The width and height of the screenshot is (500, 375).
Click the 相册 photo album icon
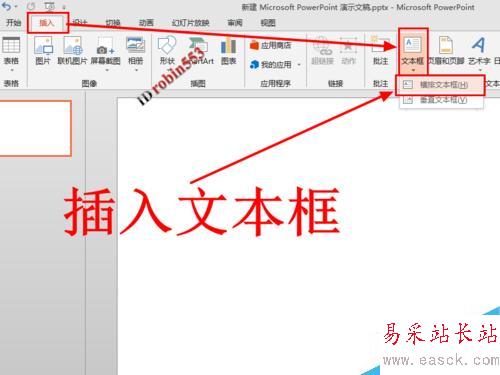click(135, 46)
